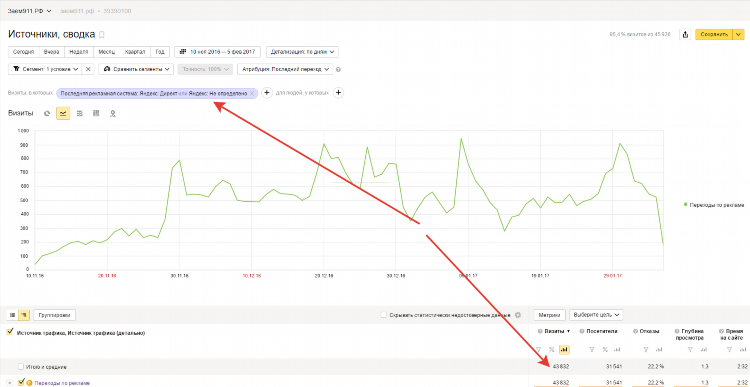
Task: Remove the segment with X icon
Action: tap(88, 69)
